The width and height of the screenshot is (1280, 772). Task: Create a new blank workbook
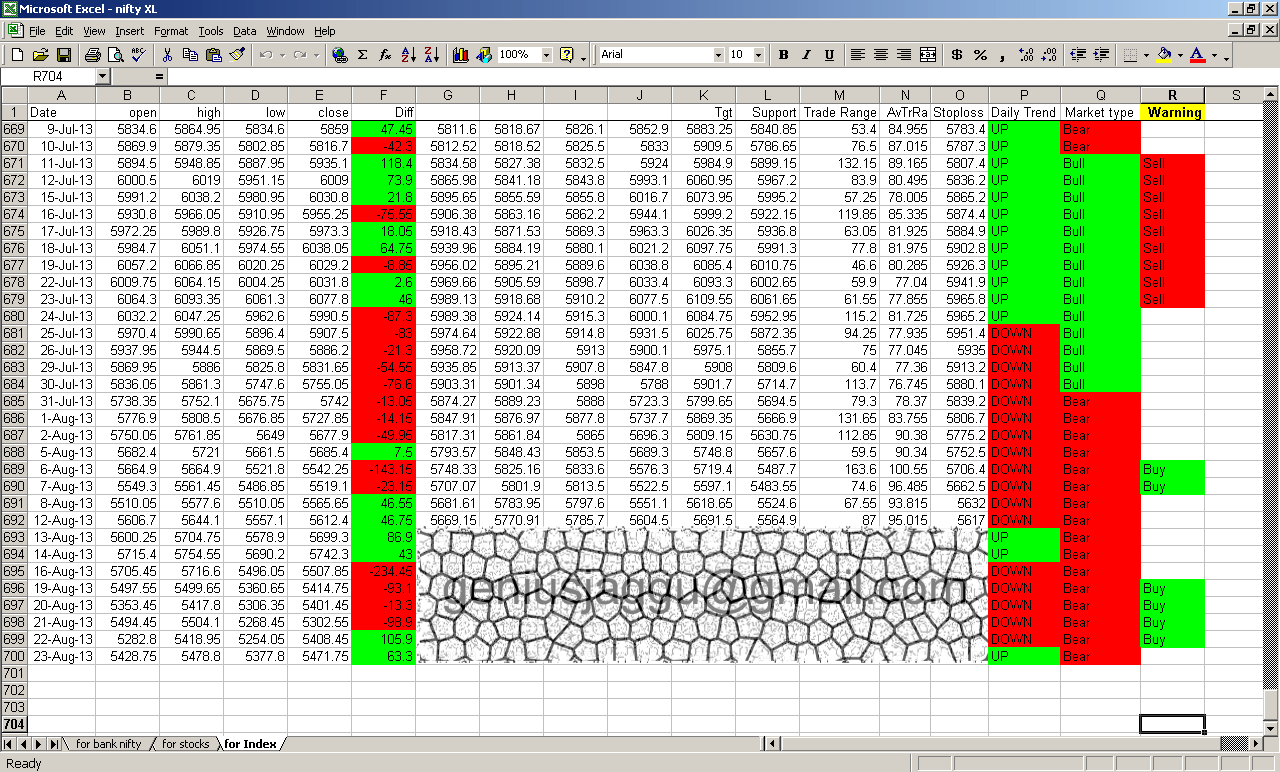click(17, 55)
